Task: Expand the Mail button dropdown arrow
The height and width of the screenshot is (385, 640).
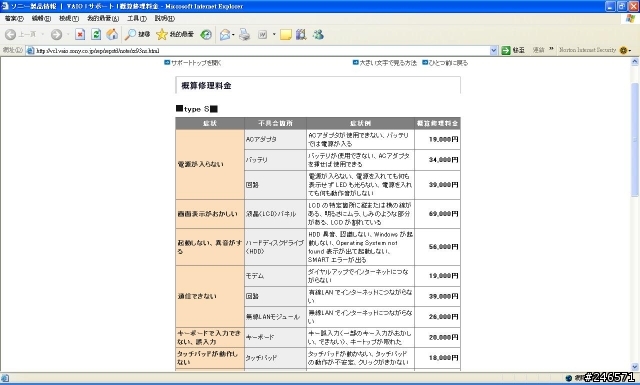Action: pos(233,35)
